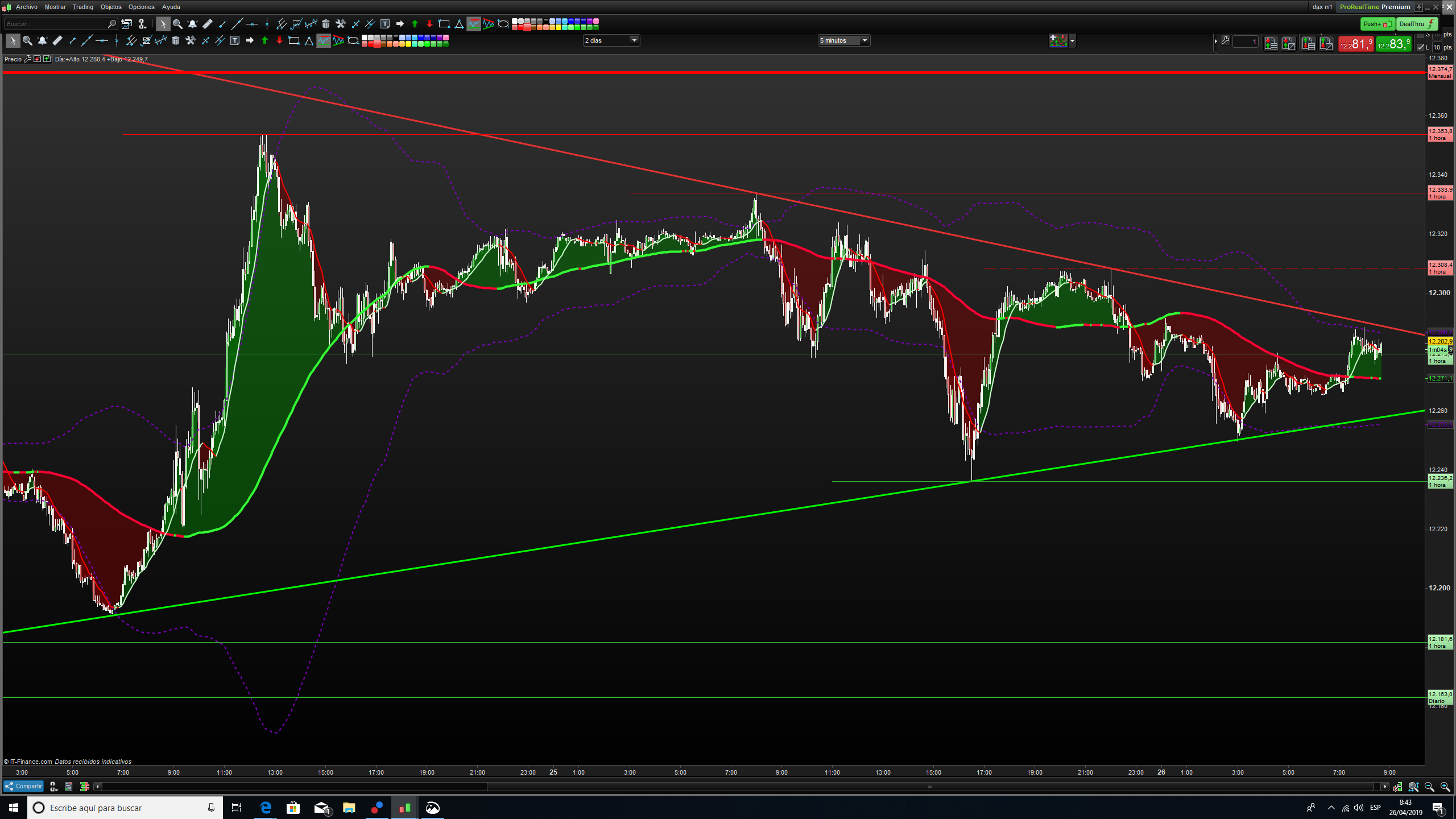Viewport: 1456px width, 819px height.
Task: Expand the trading panel arrow toggle
Action: (1216, 41)
